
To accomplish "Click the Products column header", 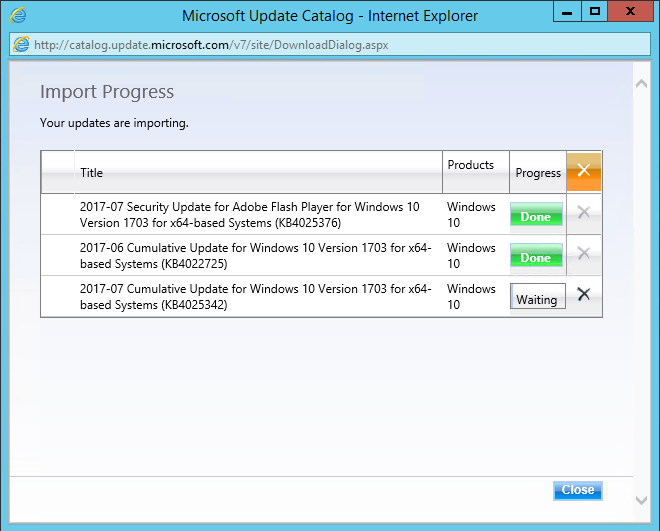I will (470, 165).
